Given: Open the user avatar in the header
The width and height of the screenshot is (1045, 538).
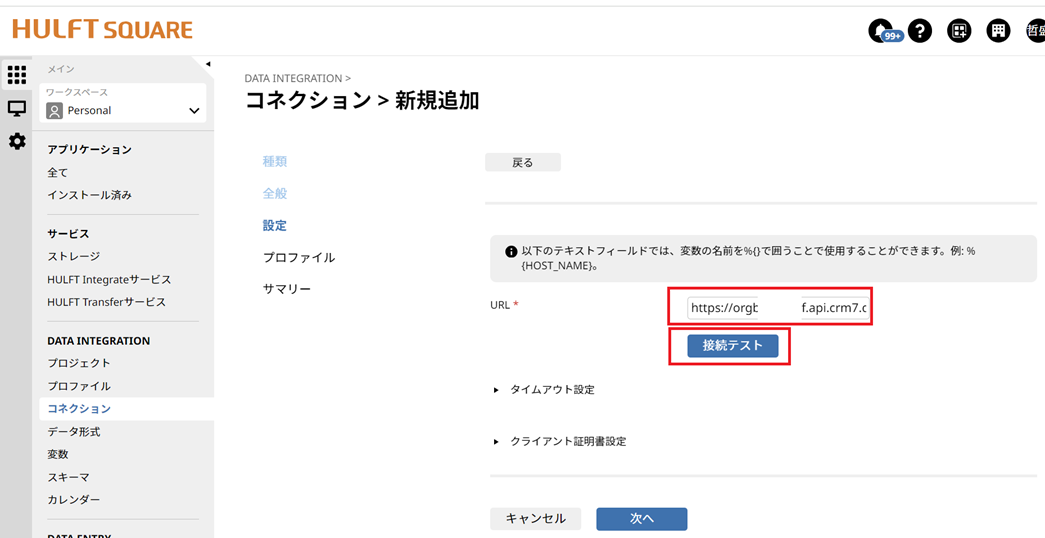Looking at the screenshot, I should 1036,31.
